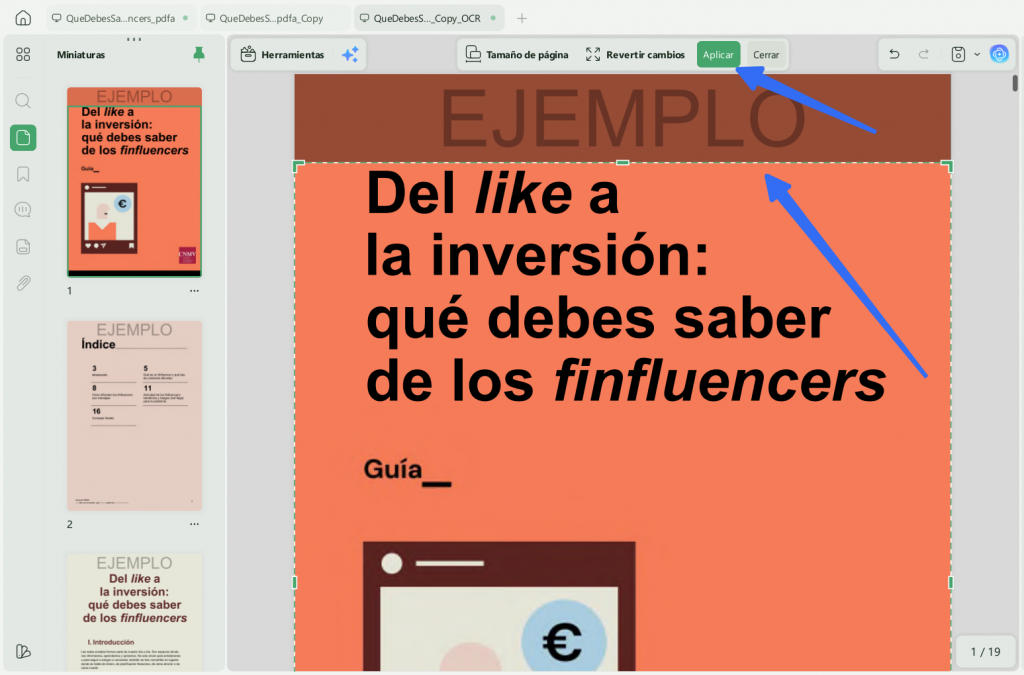
Task: Open the home screen icon
Action: pos(23,18)
